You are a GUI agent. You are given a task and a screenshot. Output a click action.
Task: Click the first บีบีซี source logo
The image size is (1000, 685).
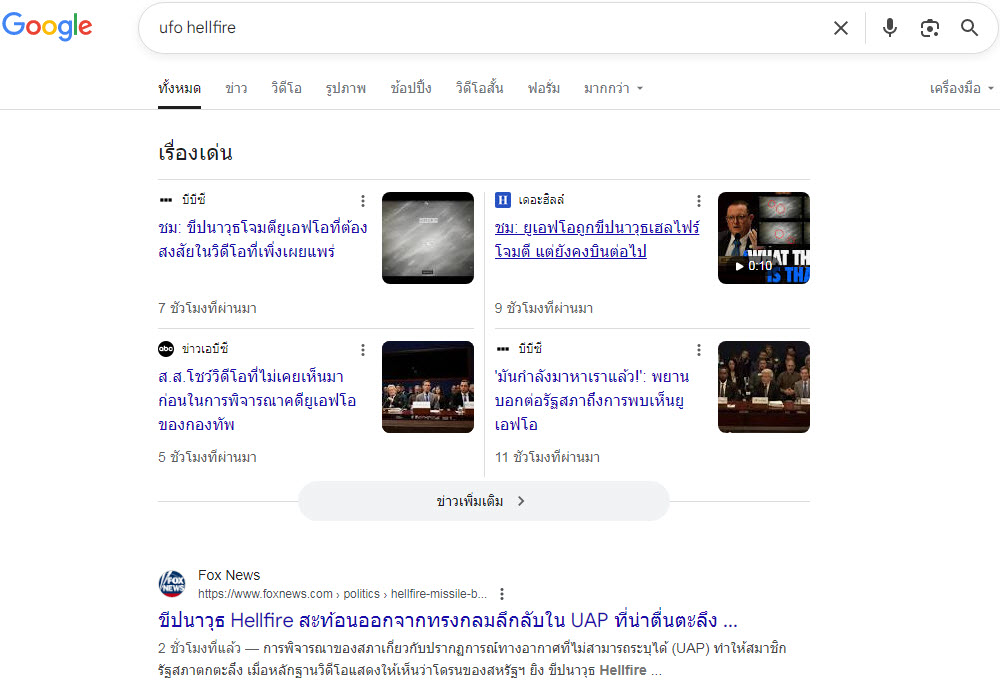pos(166,200)
